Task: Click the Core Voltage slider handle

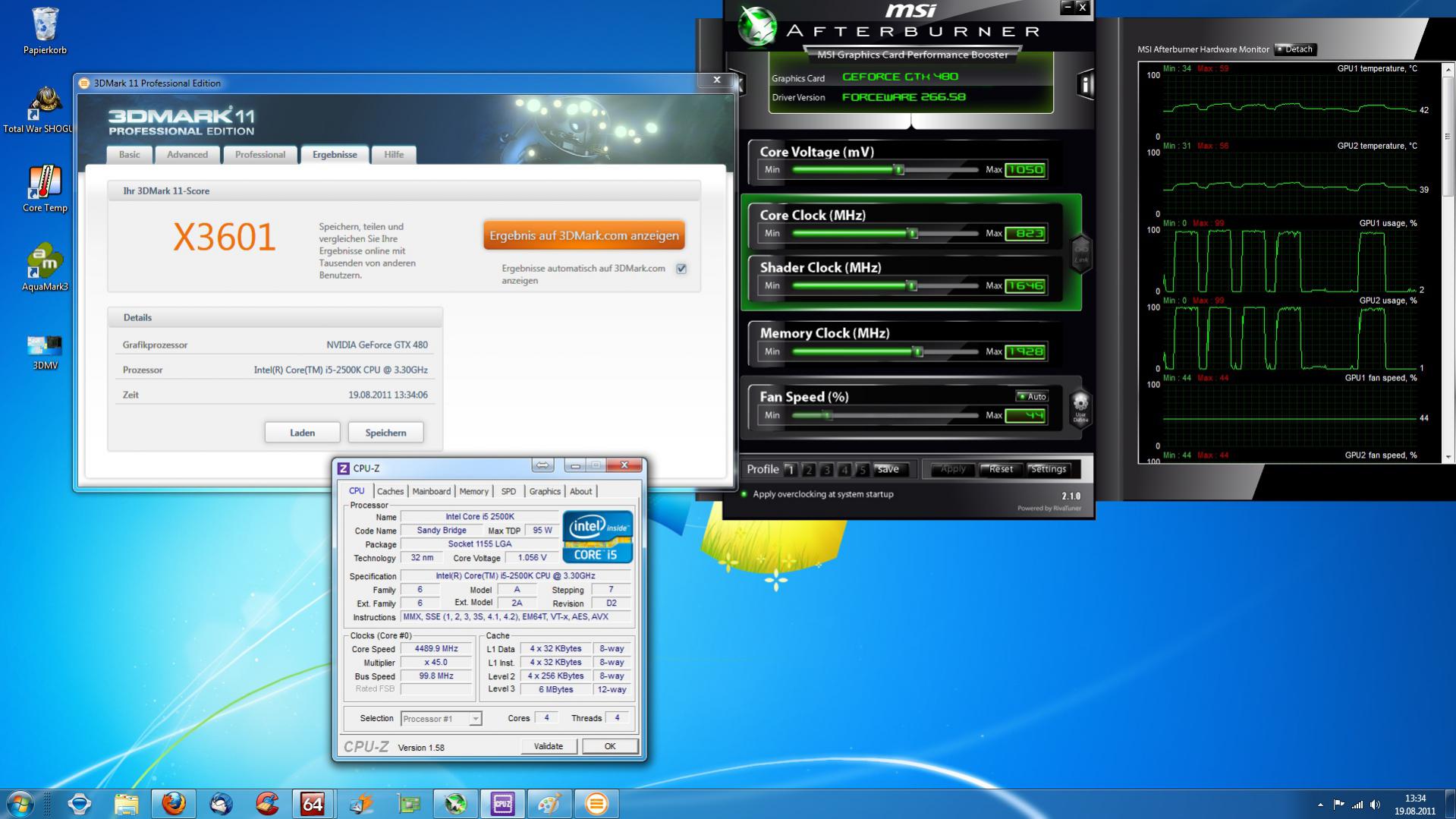Action: (899, 170)
